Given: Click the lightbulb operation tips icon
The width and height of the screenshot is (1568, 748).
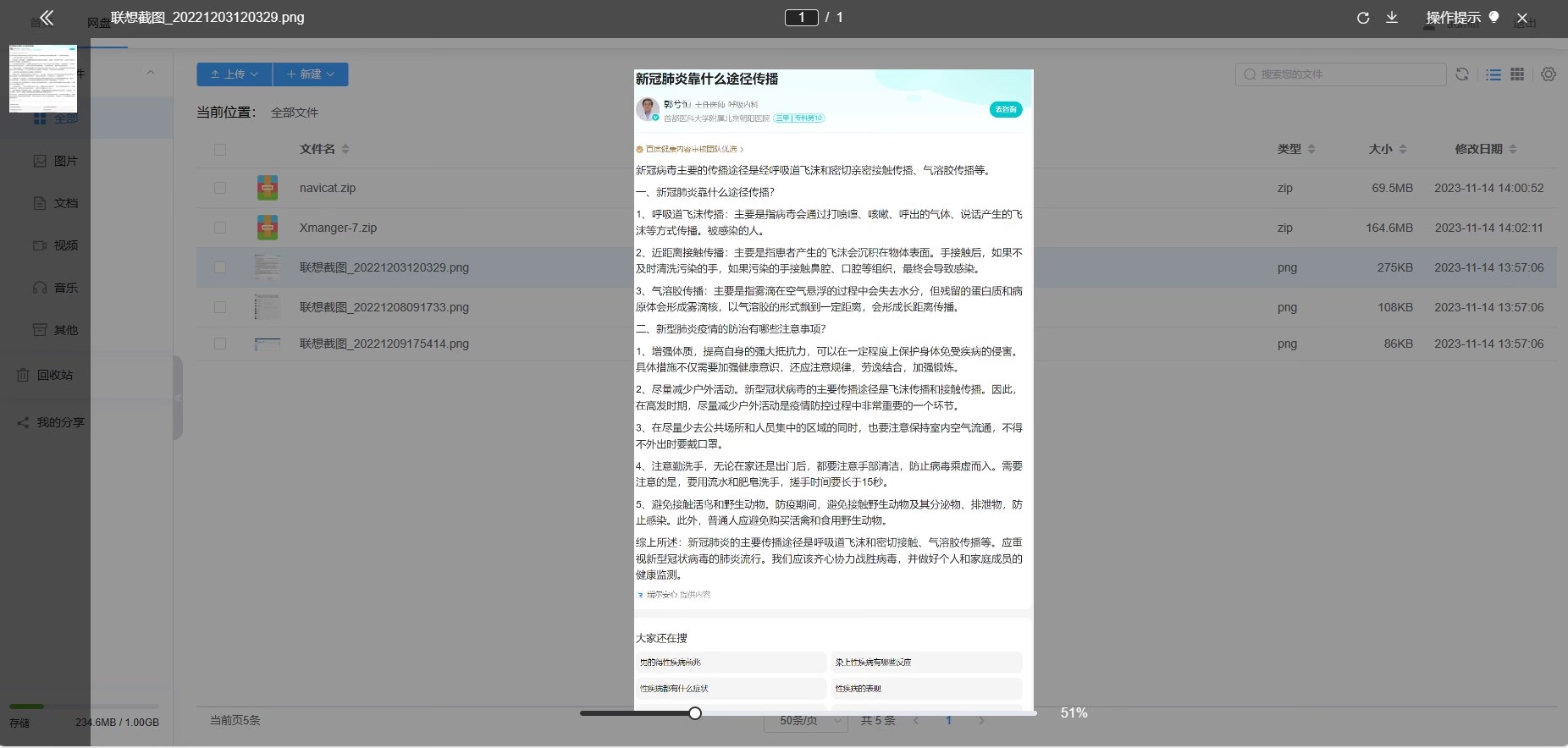Looking at the screenshot, I should (x=1493, y=17).
